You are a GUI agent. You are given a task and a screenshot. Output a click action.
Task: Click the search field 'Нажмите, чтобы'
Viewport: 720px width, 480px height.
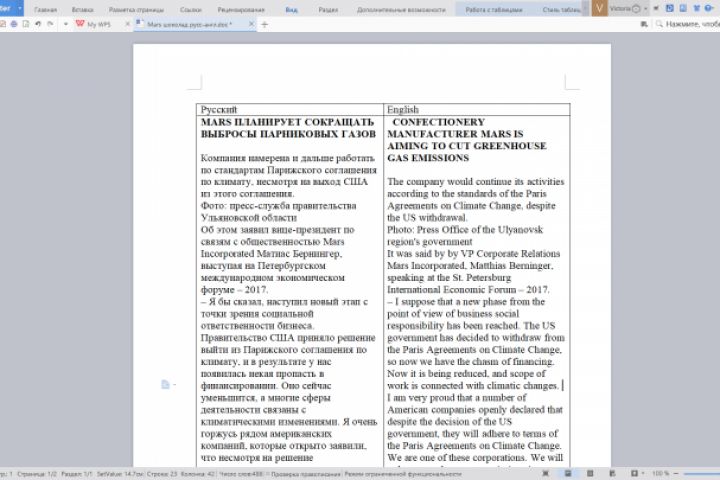692,24
